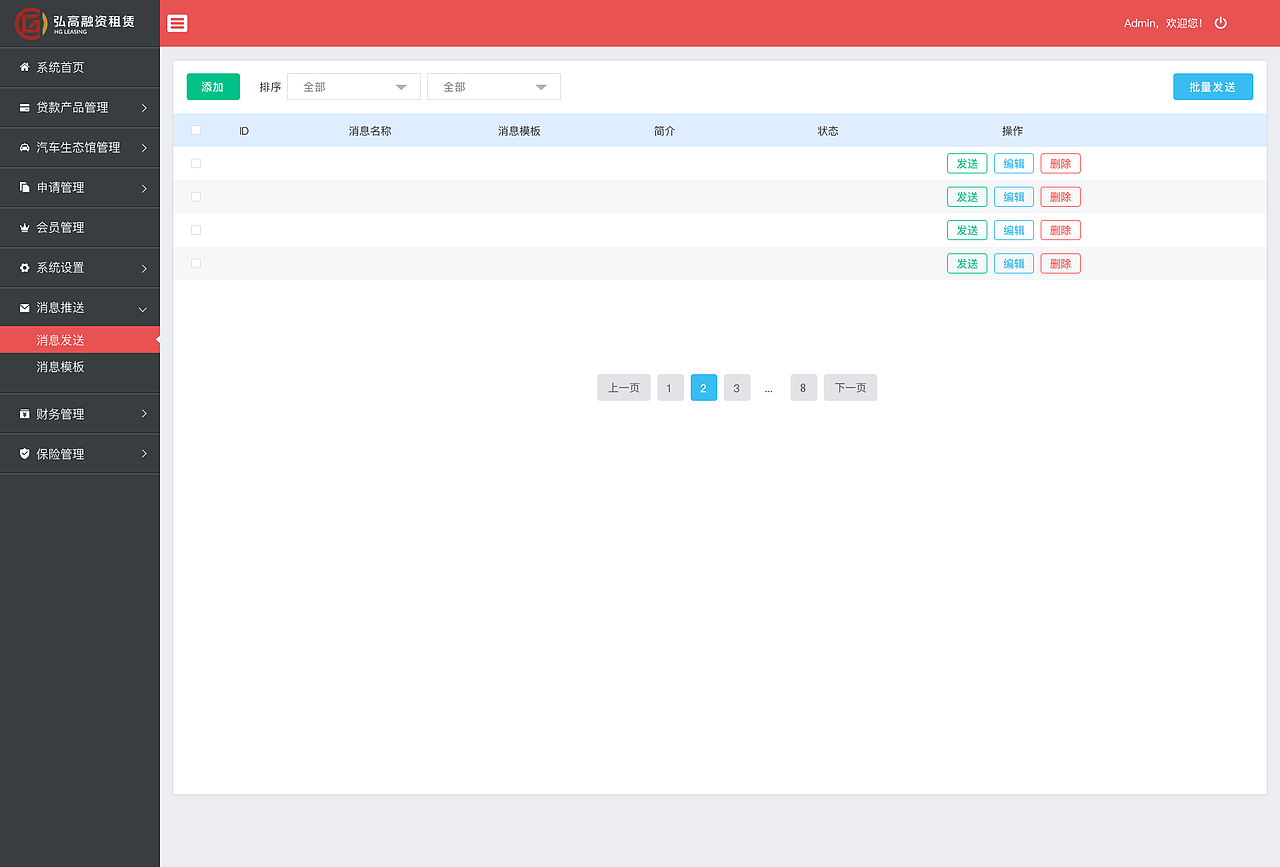
Task: Tick the checkbox in the second table row
Action: point(196,197)
